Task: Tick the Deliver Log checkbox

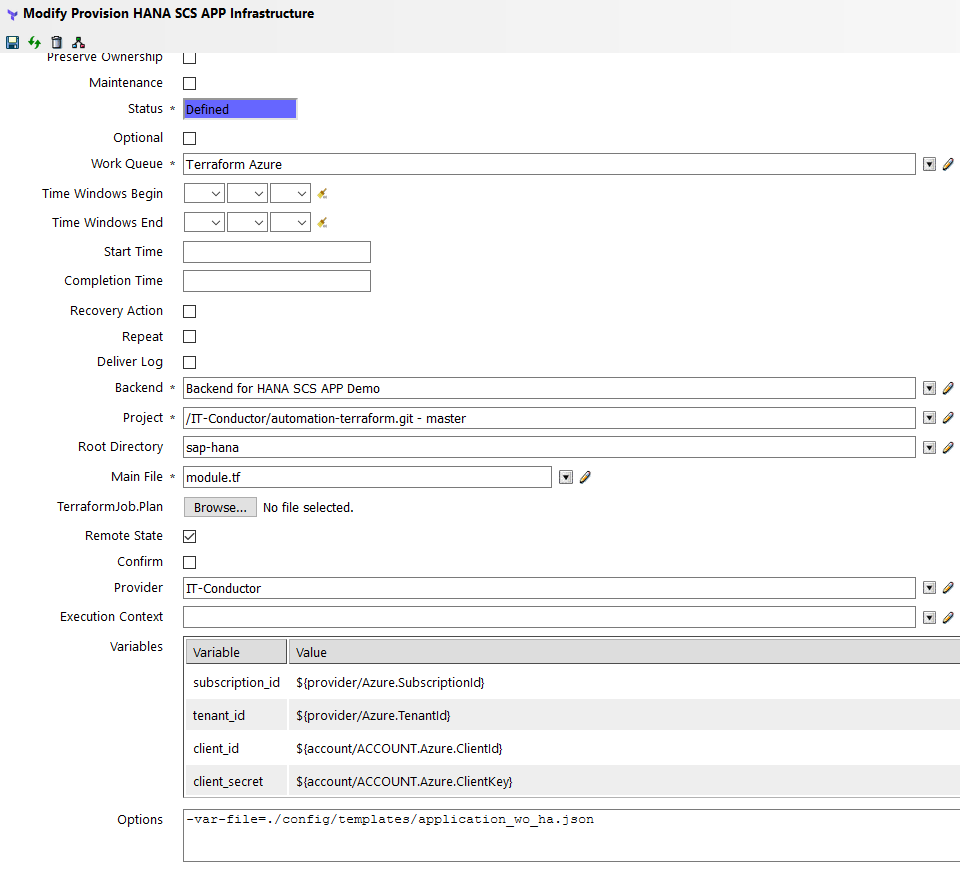Action: [190, 363]
